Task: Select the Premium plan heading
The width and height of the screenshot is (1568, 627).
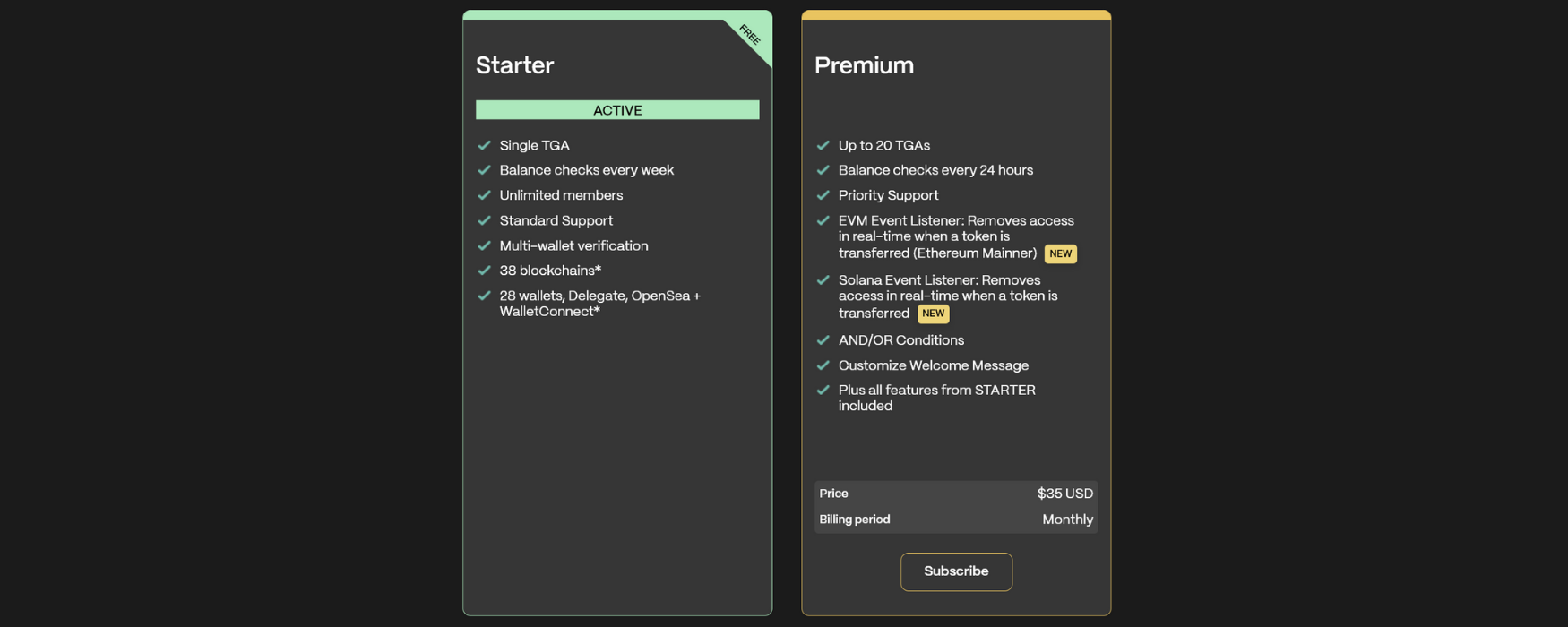Action: click(x=864, y=65)
